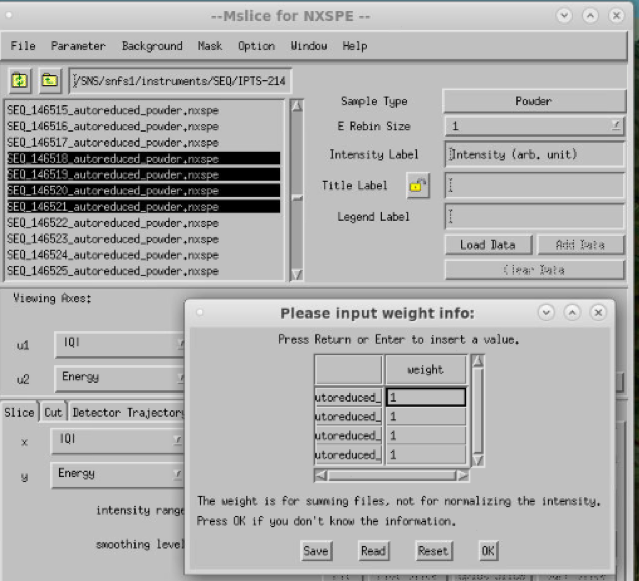Toggle the Powder sample type button
This screenshot has height=581, width=639.
pos(534,101)
